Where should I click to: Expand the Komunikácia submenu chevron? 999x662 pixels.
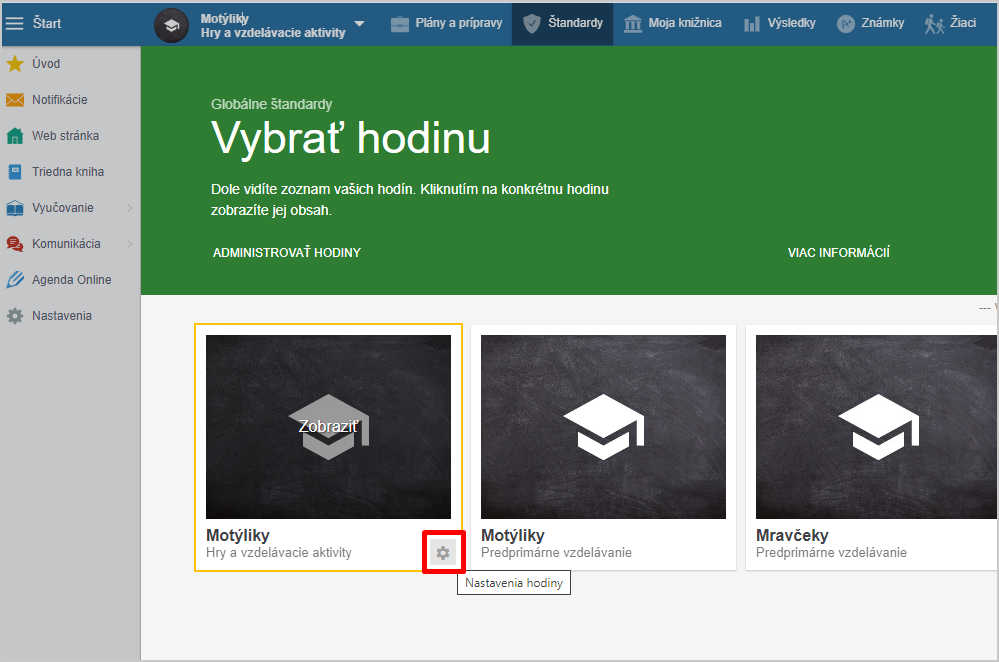click(130, 244)
